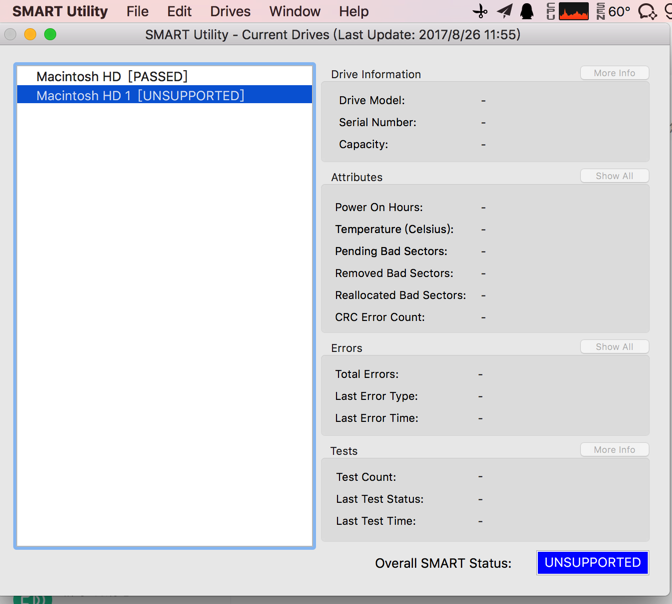This screenshot has width=672, height=604.
Task: Click the Last Test Time label
Action: click(376, 521)
